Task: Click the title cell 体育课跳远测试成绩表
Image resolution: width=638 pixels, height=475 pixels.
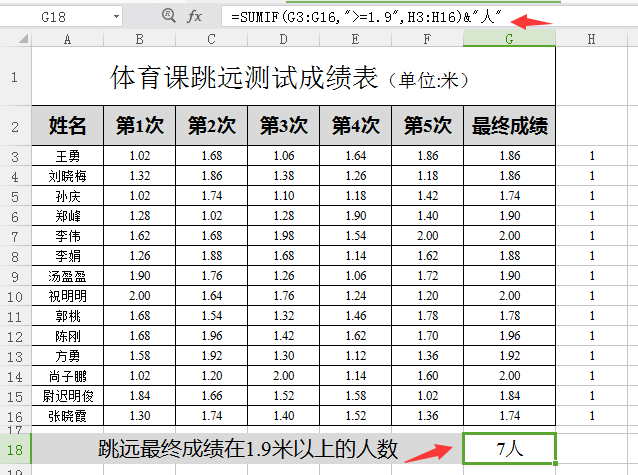Action: coord(293,77)
